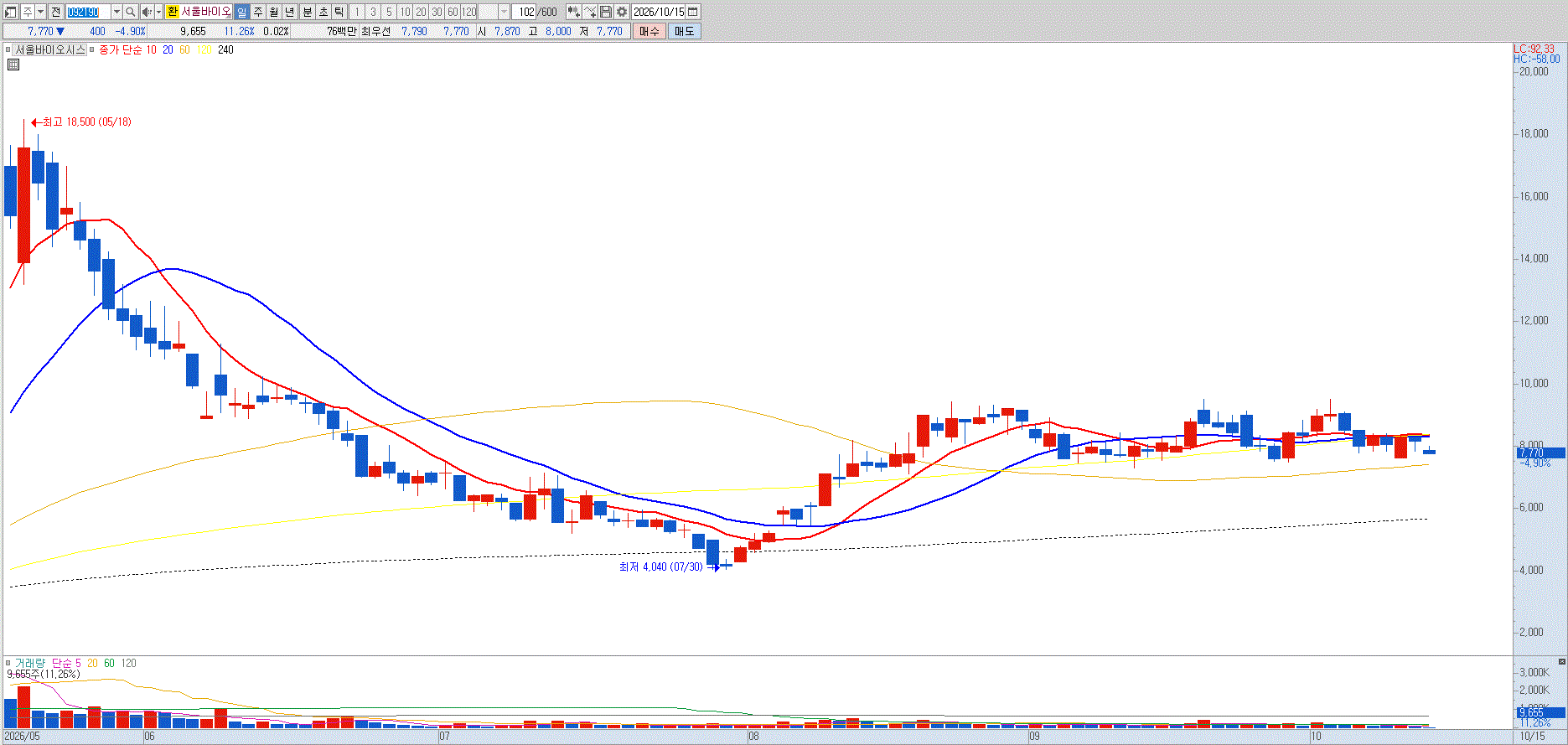Select the 5 interval button
Screen dimensions: 1568x745
[389, 12]
